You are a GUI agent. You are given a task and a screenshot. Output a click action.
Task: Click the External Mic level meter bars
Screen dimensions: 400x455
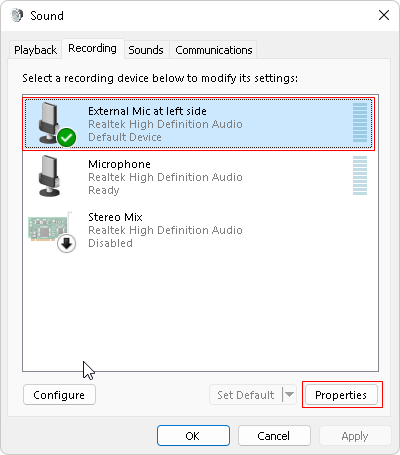click(x=360, y=122)
